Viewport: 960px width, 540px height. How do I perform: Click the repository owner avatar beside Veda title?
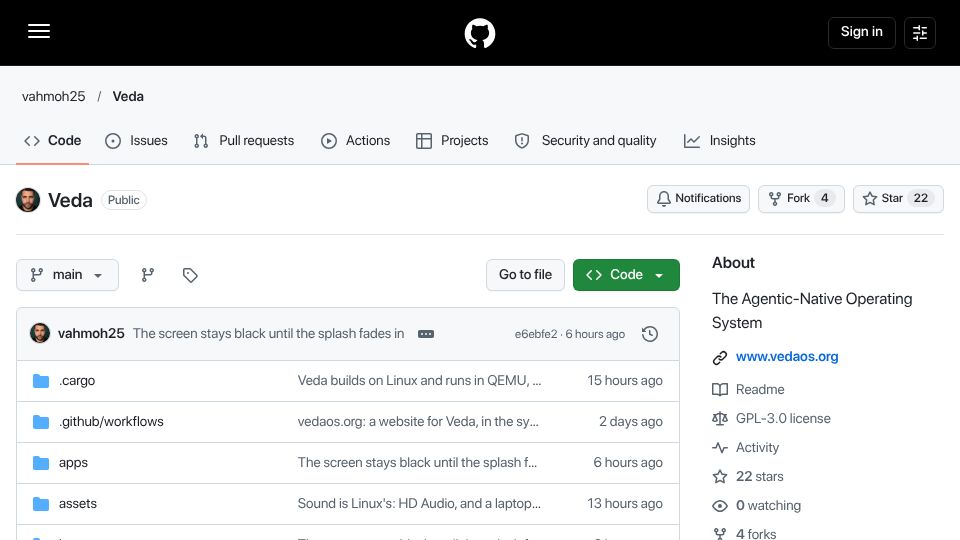coord(28,200)
